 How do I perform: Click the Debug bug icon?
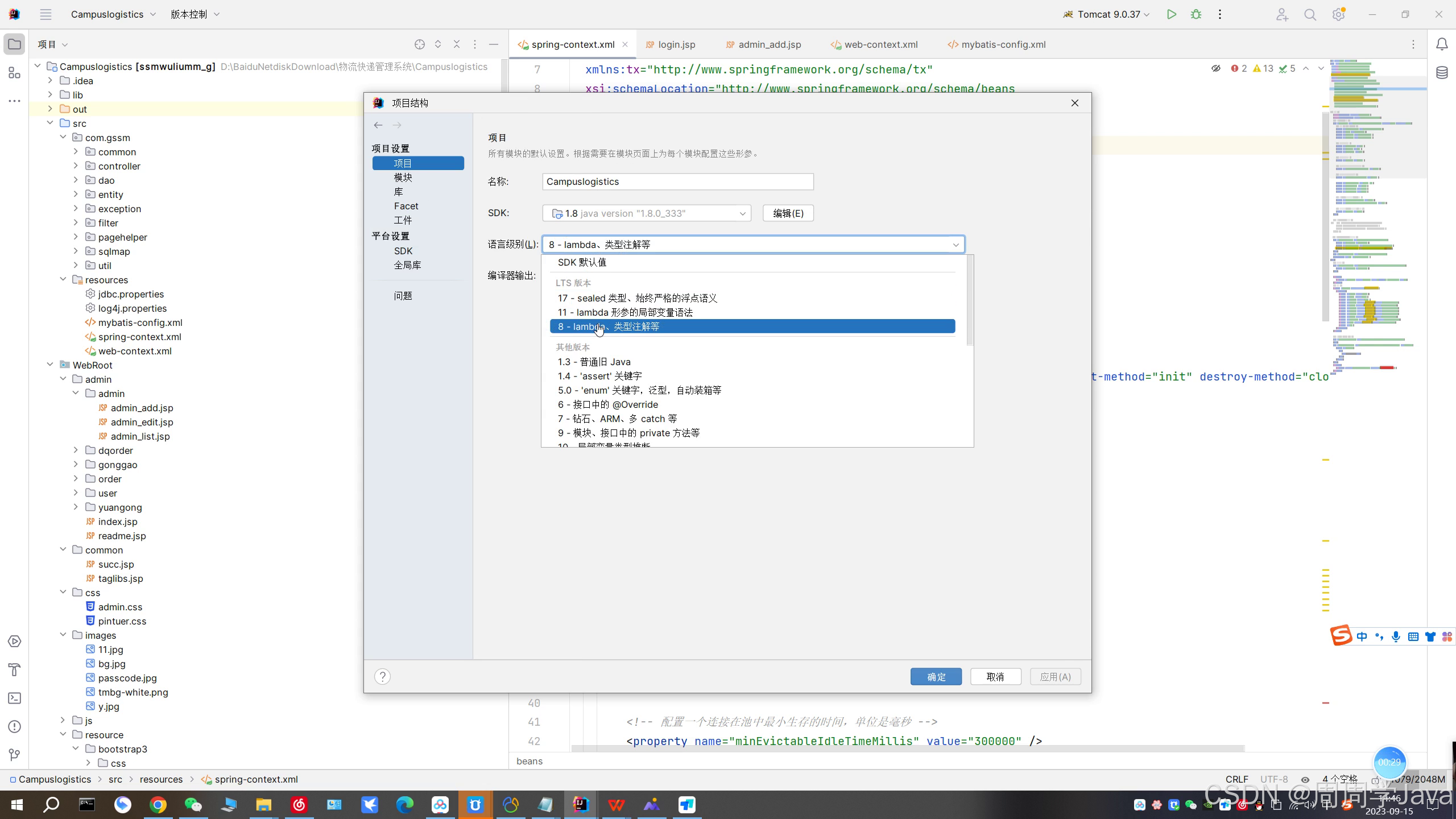pos(1196,14)
